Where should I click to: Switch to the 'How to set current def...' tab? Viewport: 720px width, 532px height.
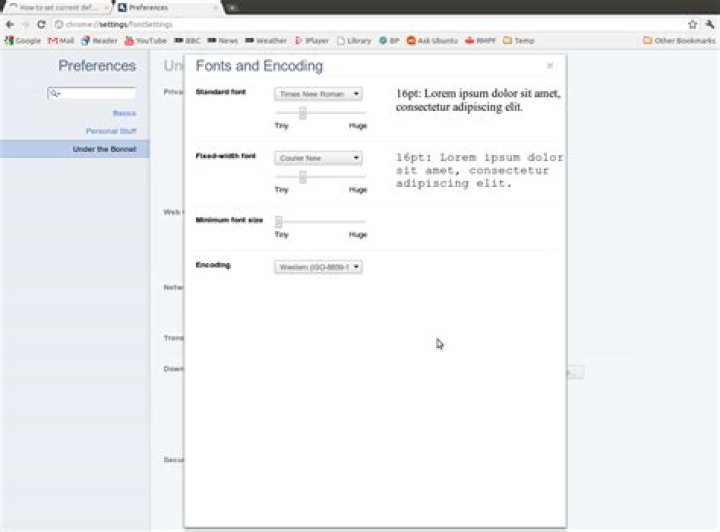coord(57,7)
